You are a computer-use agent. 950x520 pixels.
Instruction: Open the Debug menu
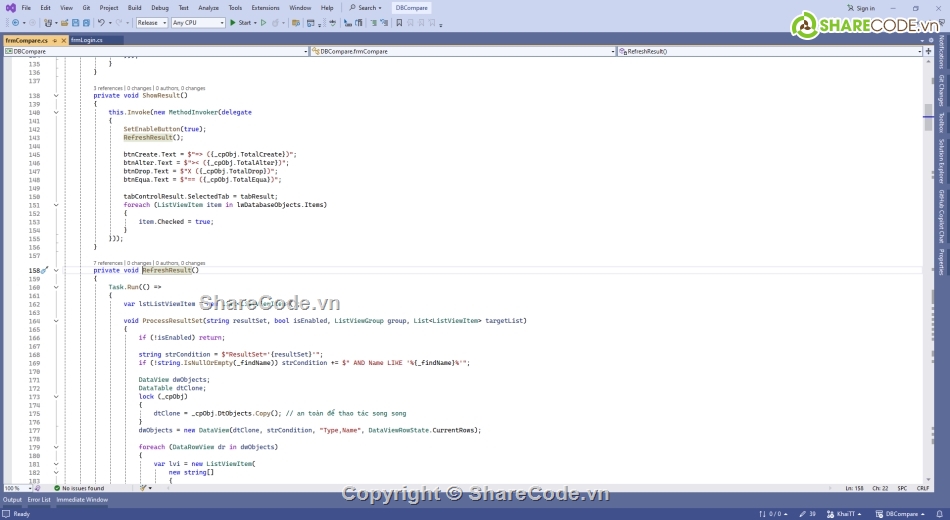pos(160,8)
